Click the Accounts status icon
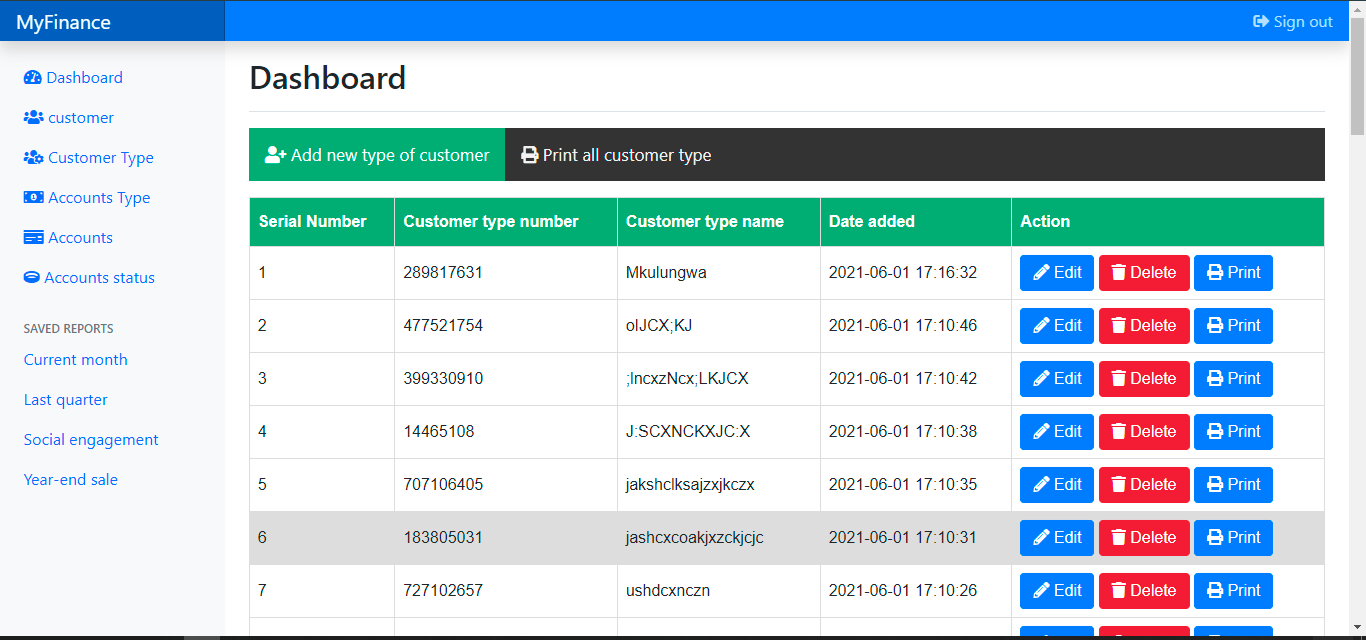 click(x=32, y=277)
